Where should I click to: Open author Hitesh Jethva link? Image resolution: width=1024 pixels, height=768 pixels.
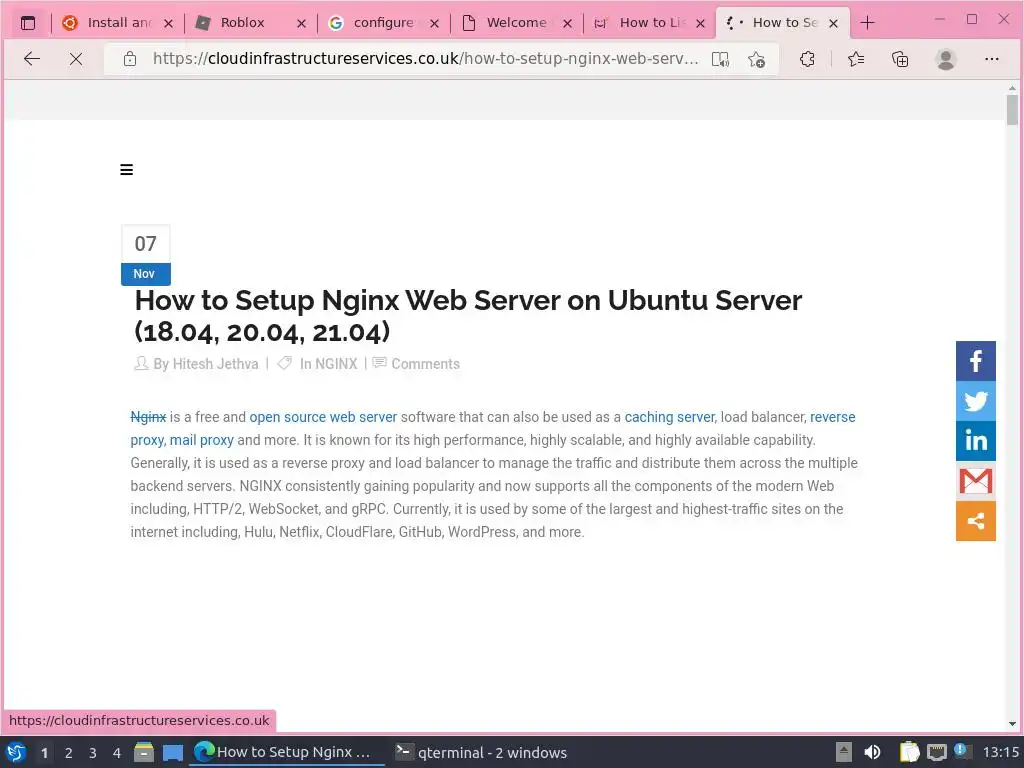(215, 364)
